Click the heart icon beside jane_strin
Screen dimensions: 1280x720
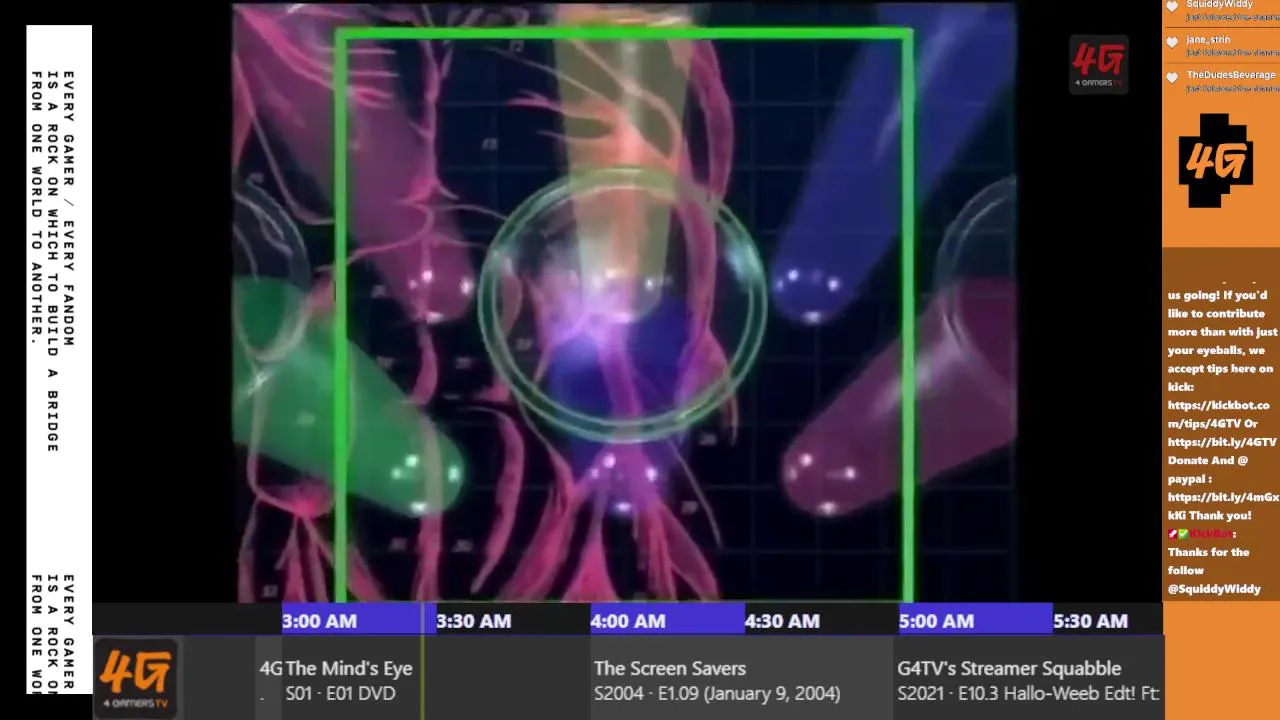click(1173, 42)
